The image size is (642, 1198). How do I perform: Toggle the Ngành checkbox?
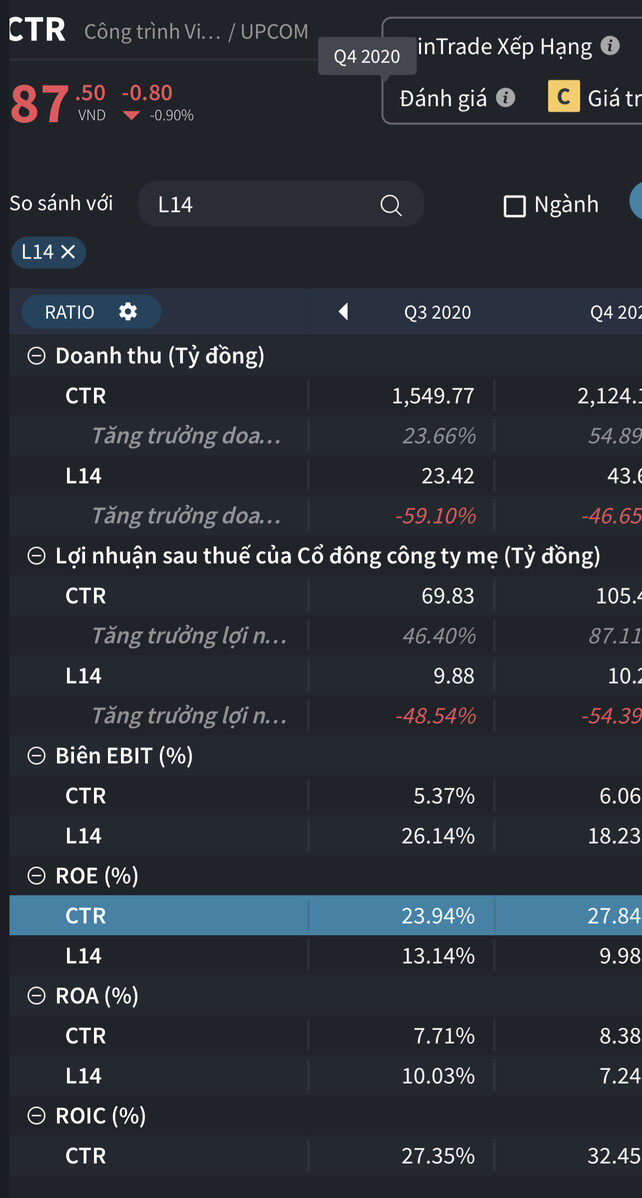(515, 206)
